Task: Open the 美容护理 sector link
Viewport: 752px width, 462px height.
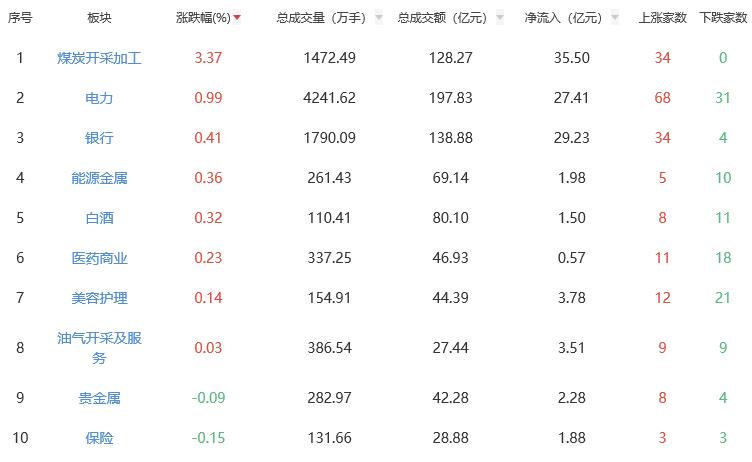Action: pyautogui.click(x=99, y=298)
